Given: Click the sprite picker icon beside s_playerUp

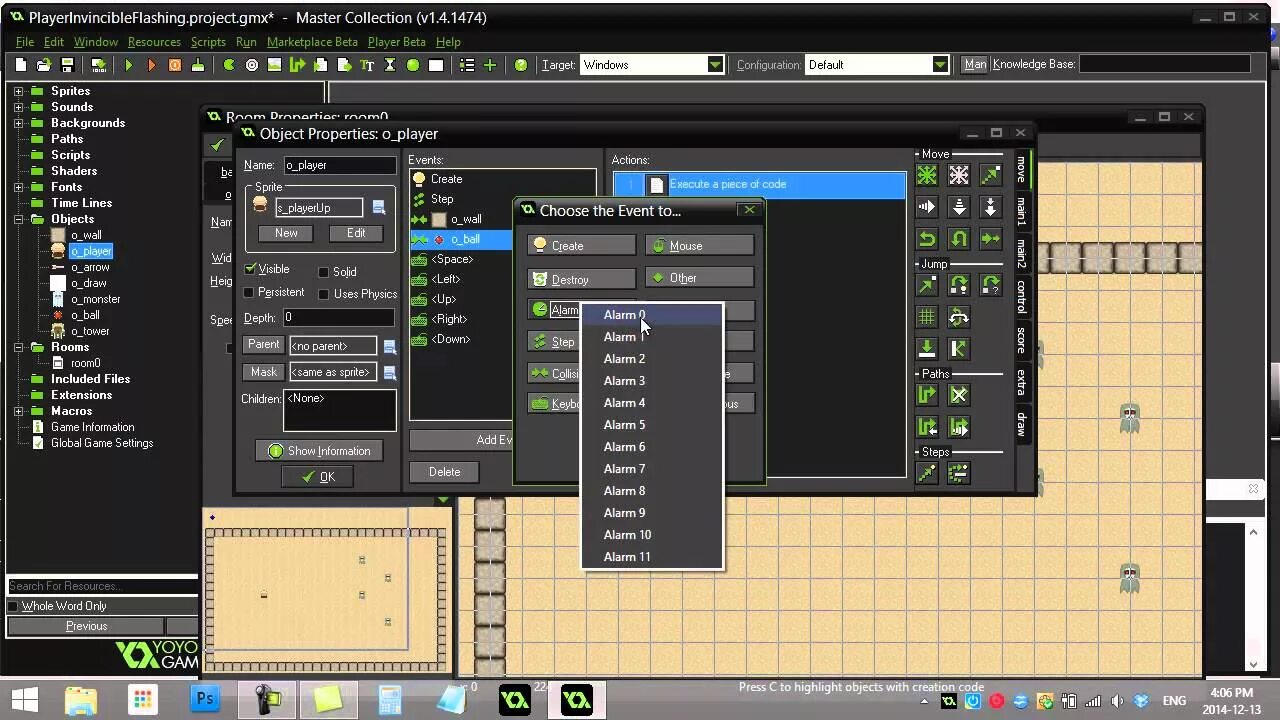Looking at the screenshot, I should pyautogui.click(x=379, y=208).
